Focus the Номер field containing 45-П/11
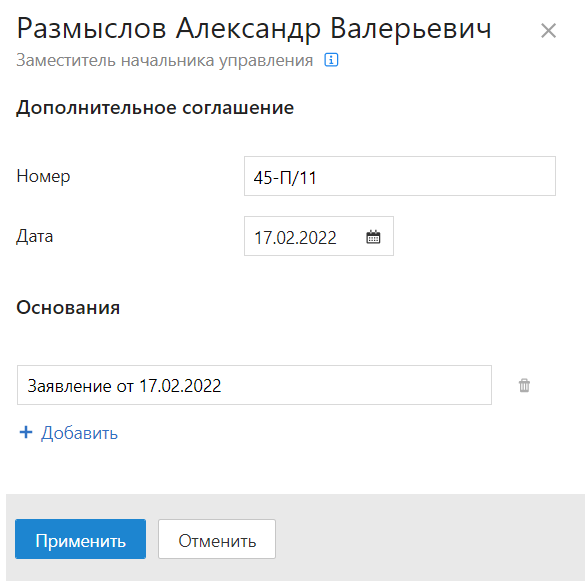 click(400, 176)
